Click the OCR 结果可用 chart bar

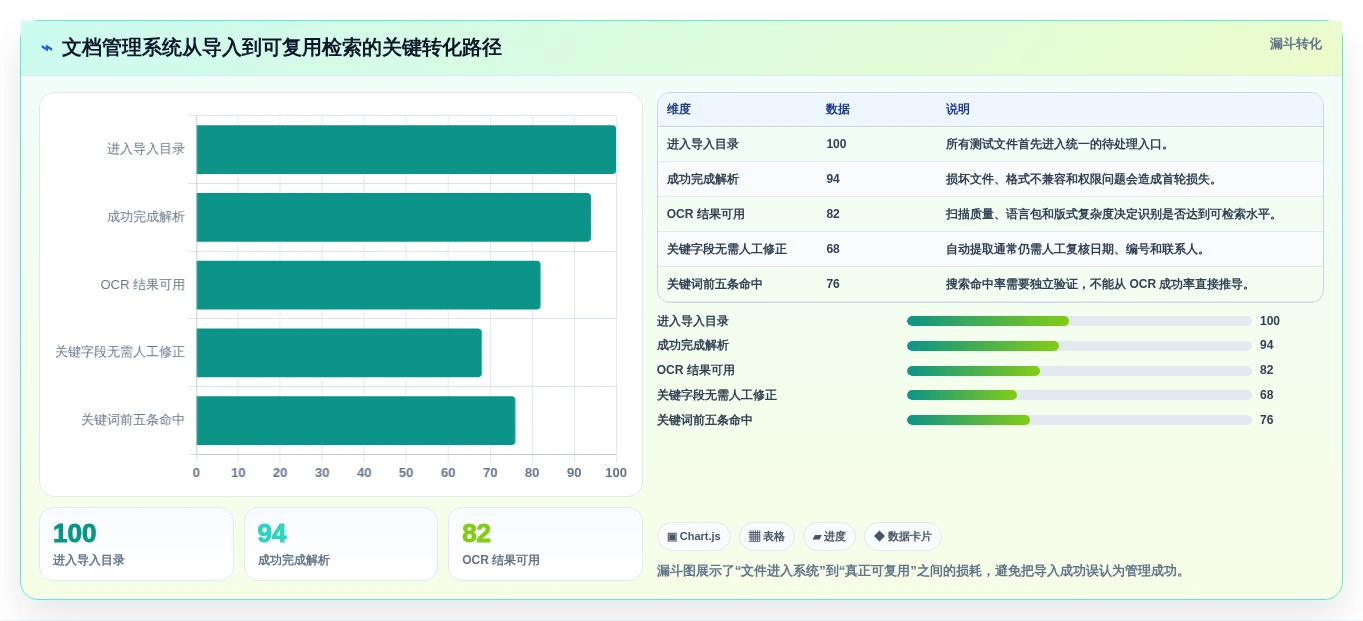[369, 285]
